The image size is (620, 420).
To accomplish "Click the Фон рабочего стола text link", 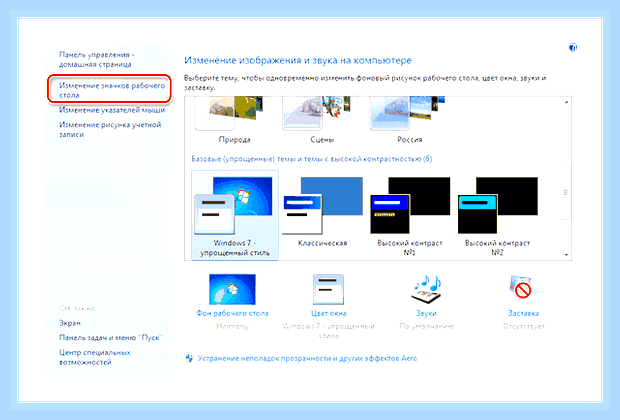I will (232, 313).
